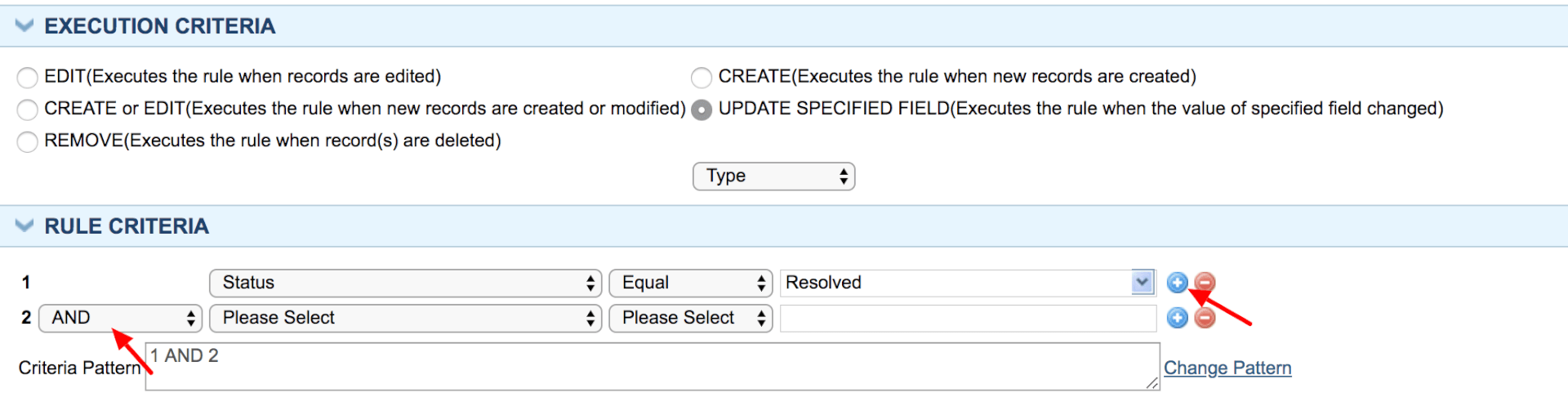The image size is (1568, 420).
Task: Open row 2 Please Select field dropdown
Action: click(x=405, y=319)
